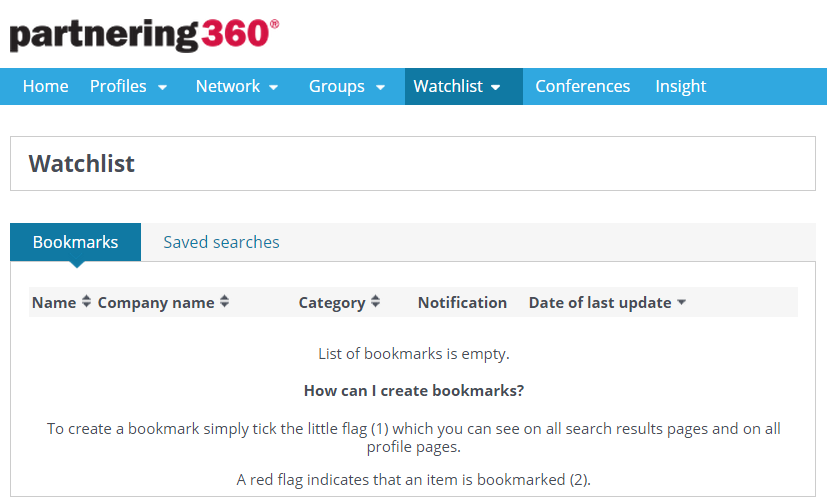Open the Network menu
The height and width of the screenshot is (502, 827).
pos(228,86)
